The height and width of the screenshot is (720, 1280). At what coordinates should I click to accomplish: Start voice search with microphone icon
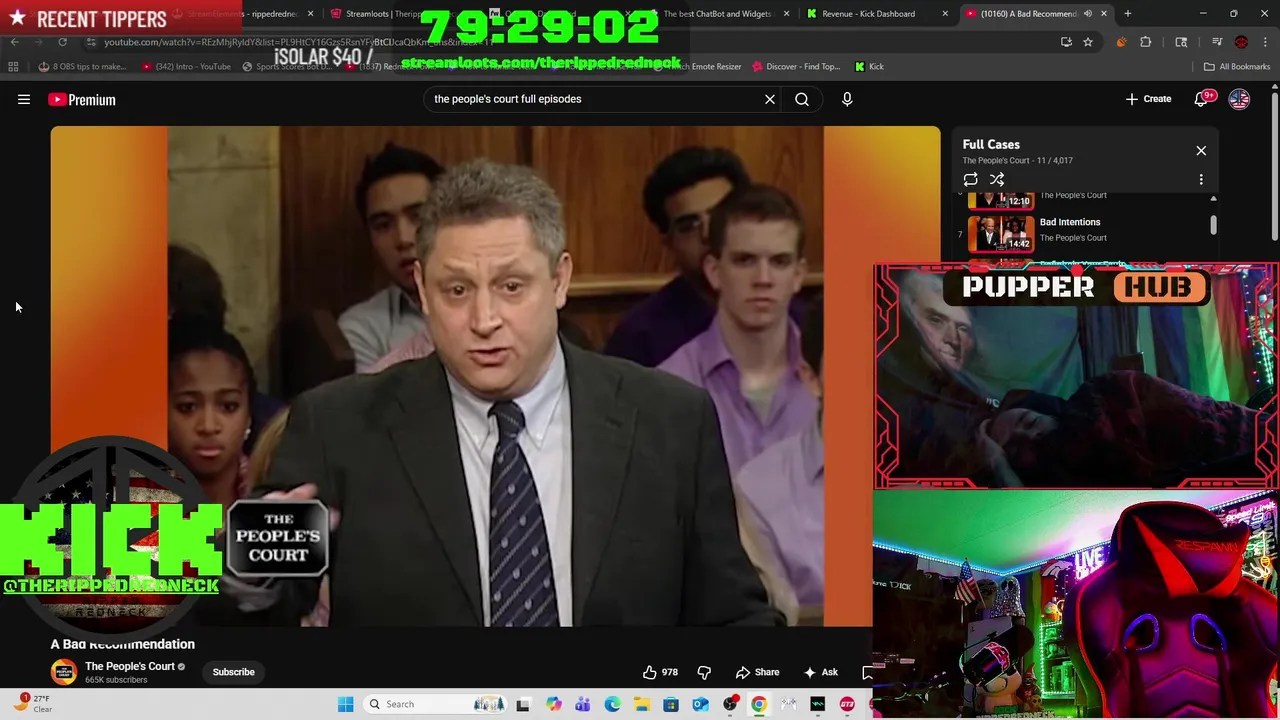coord(847,99)
